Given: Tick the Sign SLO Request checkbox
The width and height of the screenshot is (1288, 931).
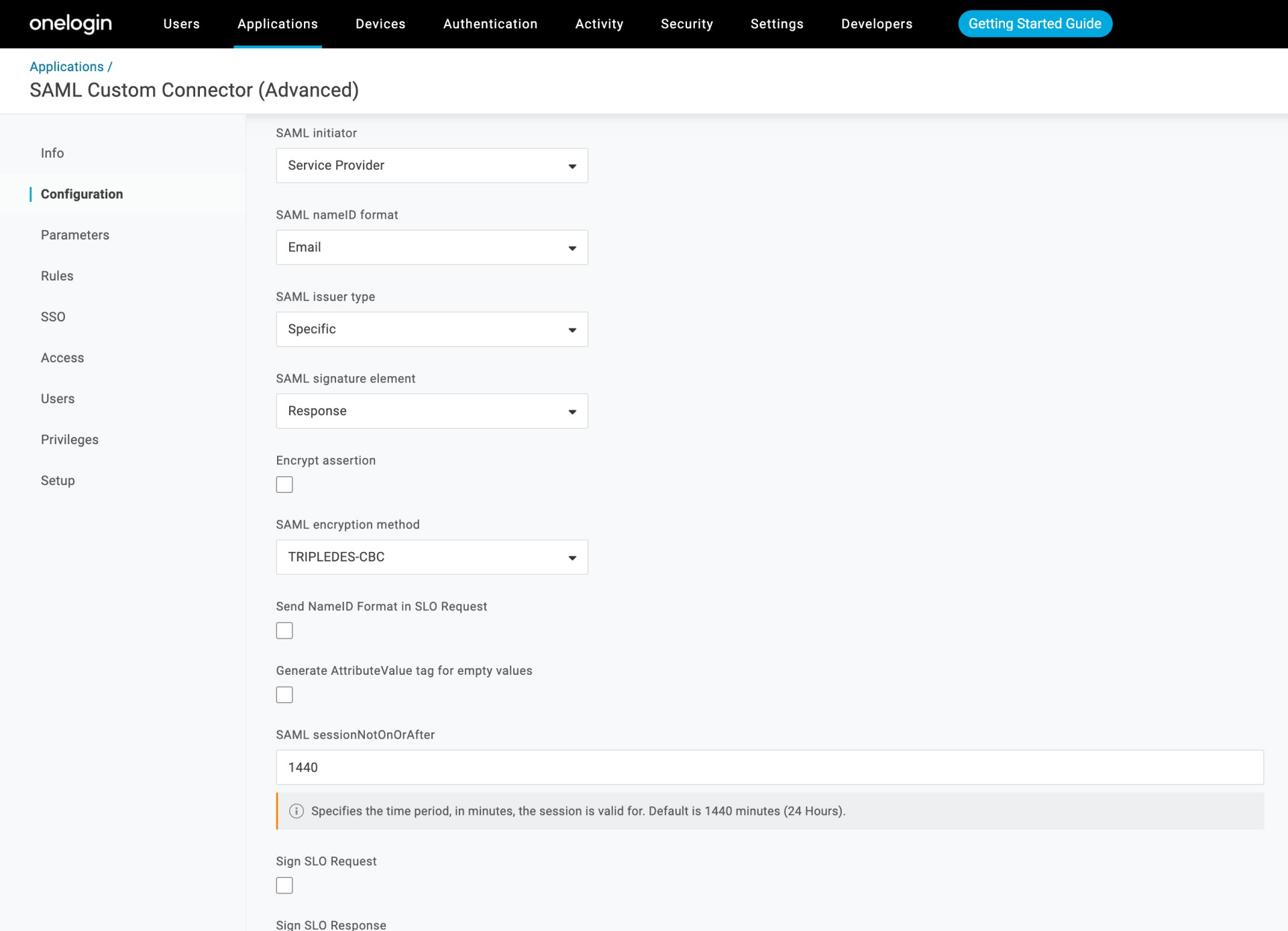Looking at the screenshot, I should tap(284, 885).
